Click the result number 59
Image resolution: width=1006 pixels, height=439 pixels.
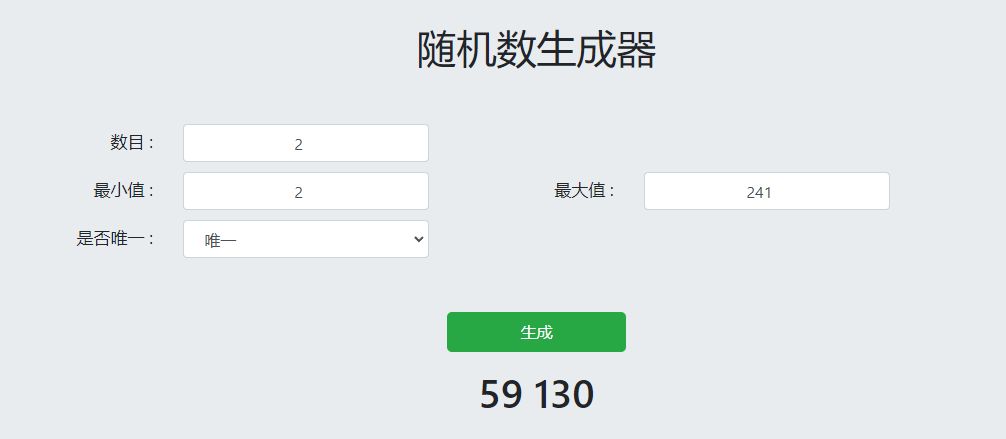(x=501, y=395)
